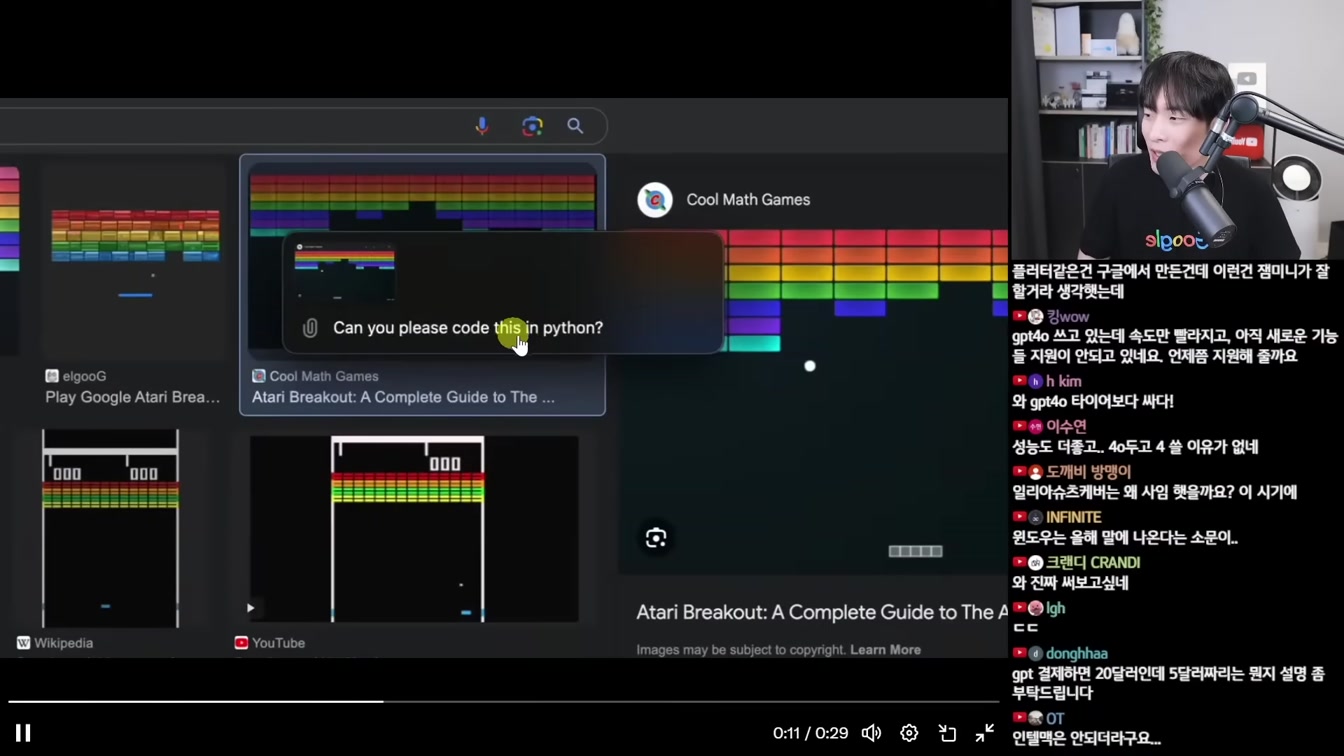Click the prompt text 'Can you please code this in python?'
The height and width of the screenshot is (756, 1344).
(x=468, y=328)
